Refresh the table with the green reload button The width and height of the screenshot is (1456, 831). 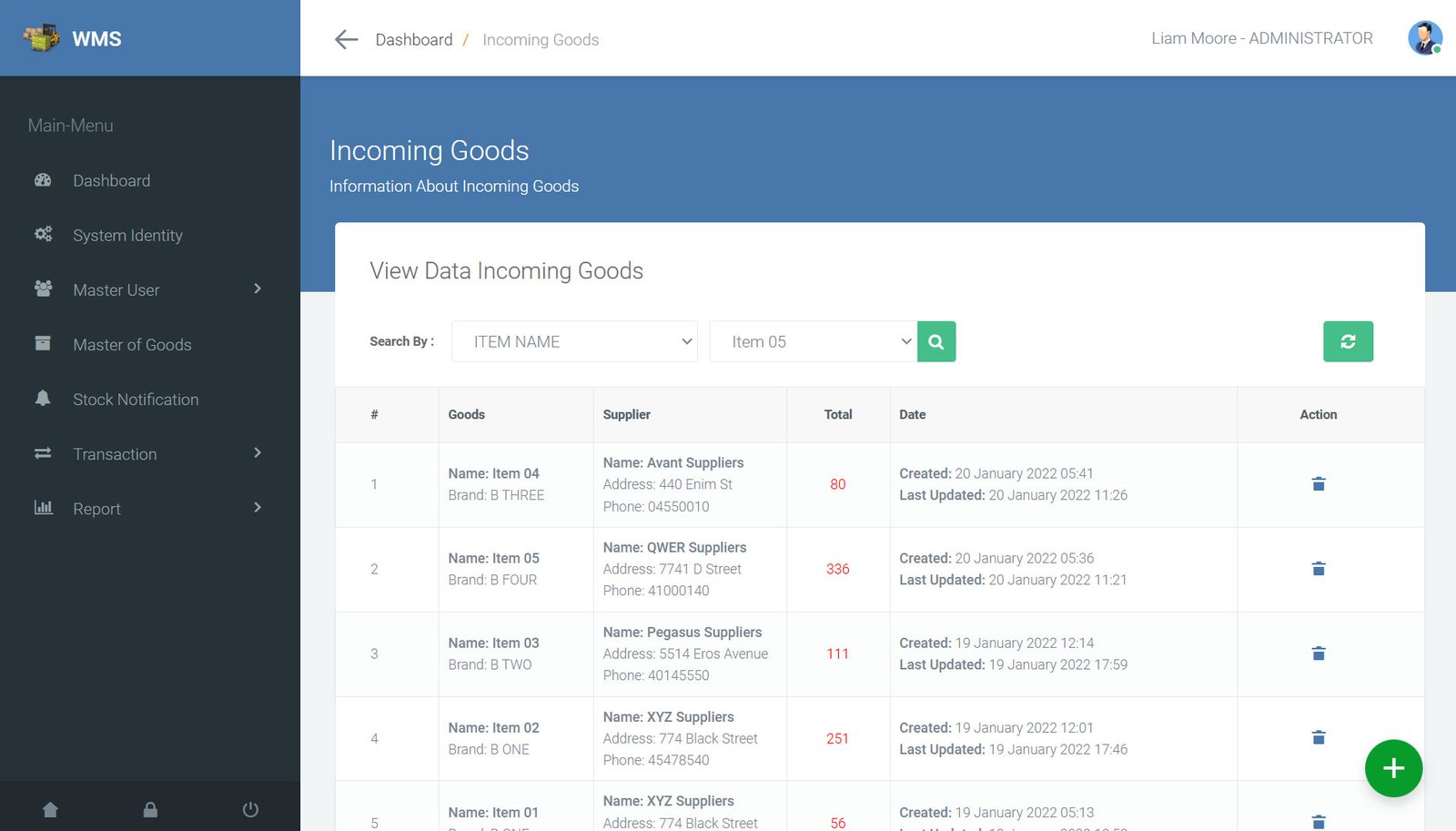pyautogui.click(x=1348, y=341)
